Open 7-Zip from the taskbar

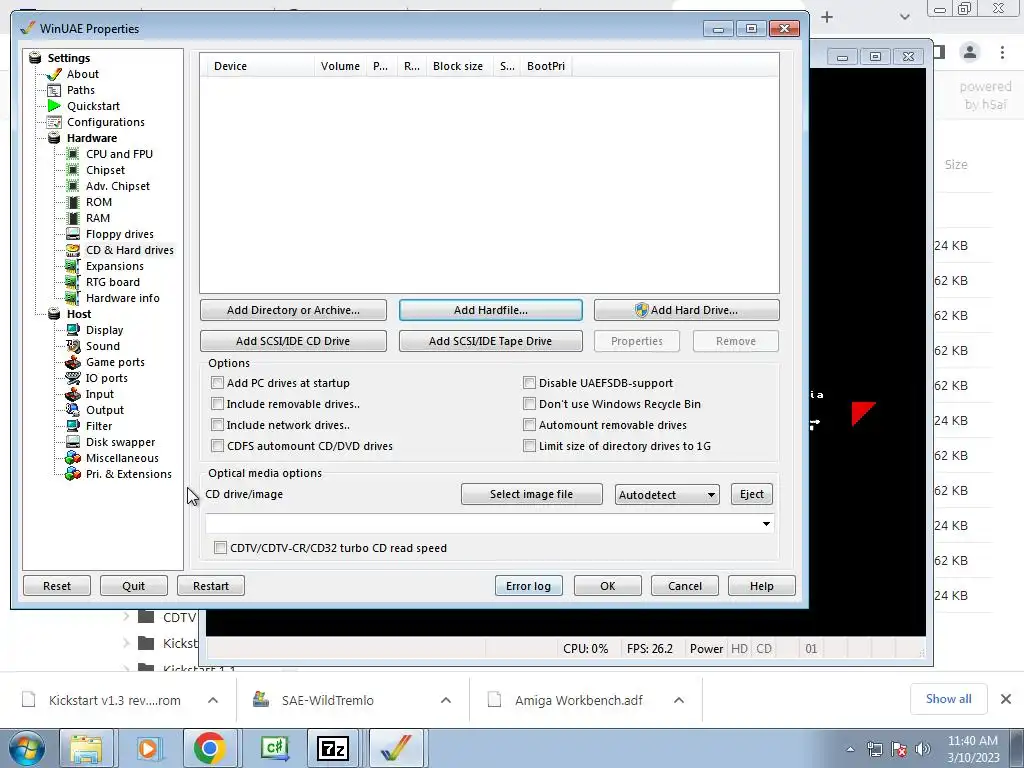click(333, 748)
